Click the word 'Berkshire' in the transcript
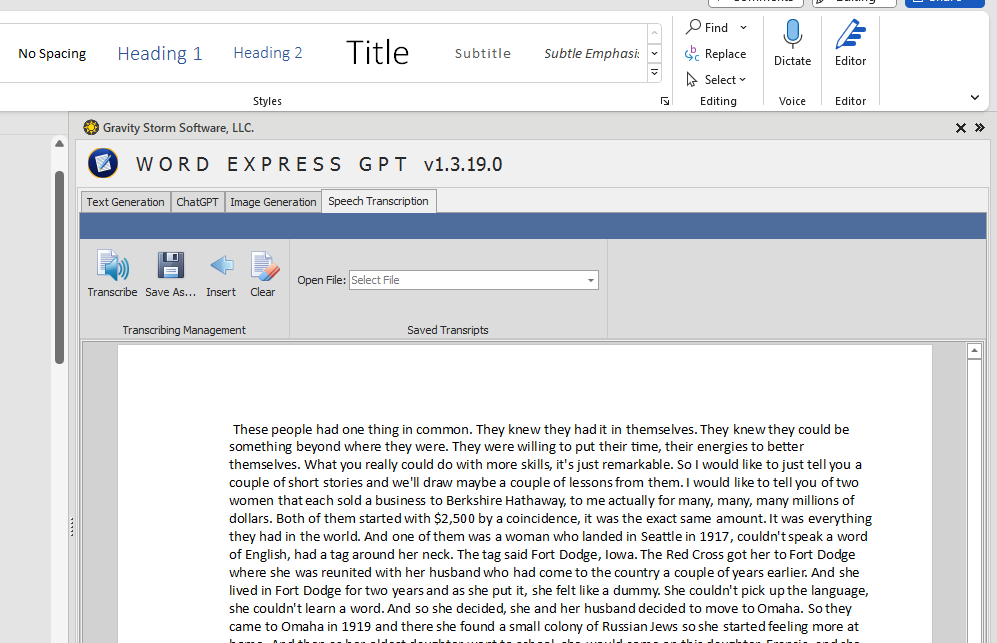Image resolution: width=997 pixels, height=643 pixels. click(474, 501)
